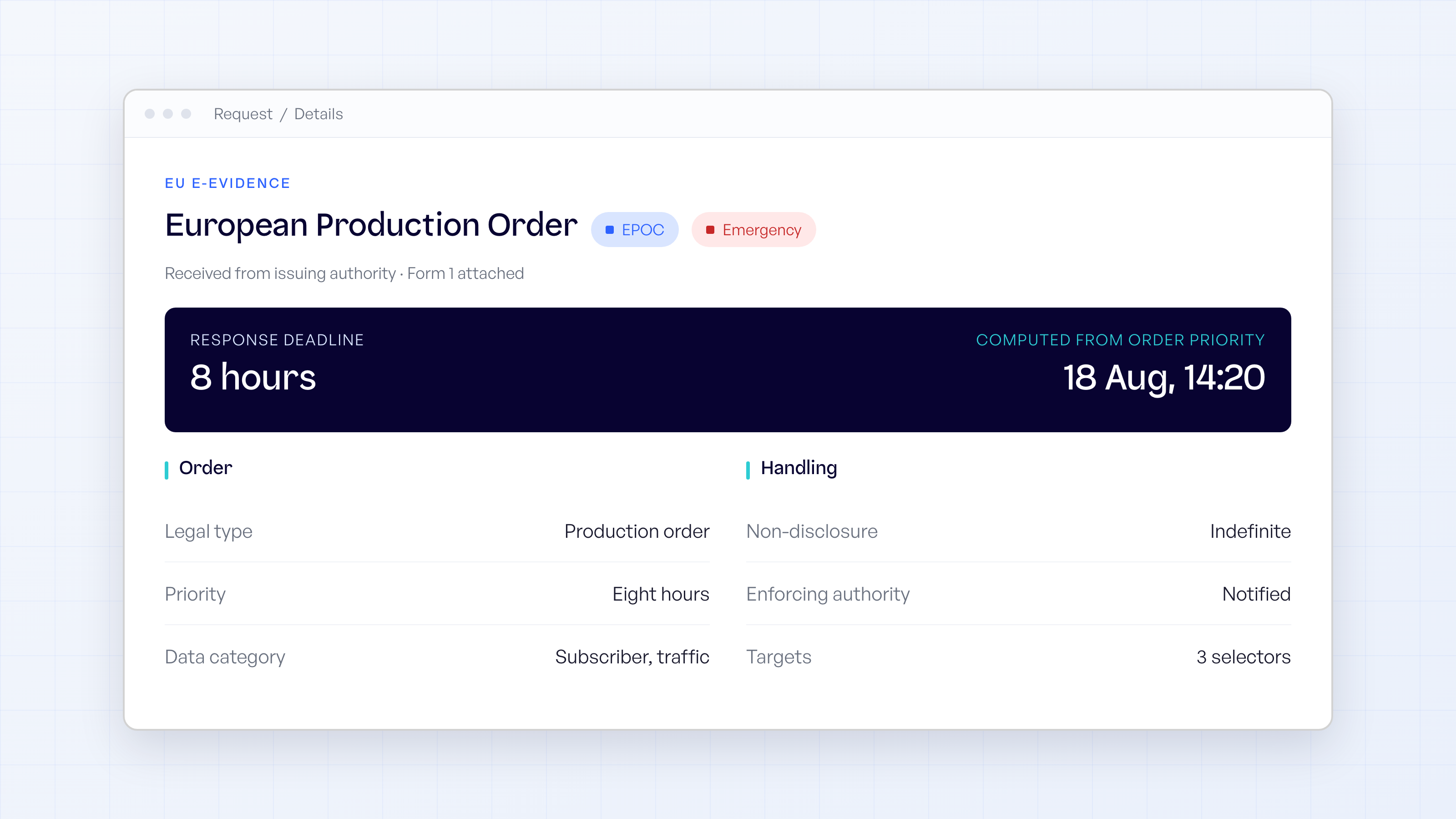
Task: Click the Order section heading
Action: coord(205,468)
